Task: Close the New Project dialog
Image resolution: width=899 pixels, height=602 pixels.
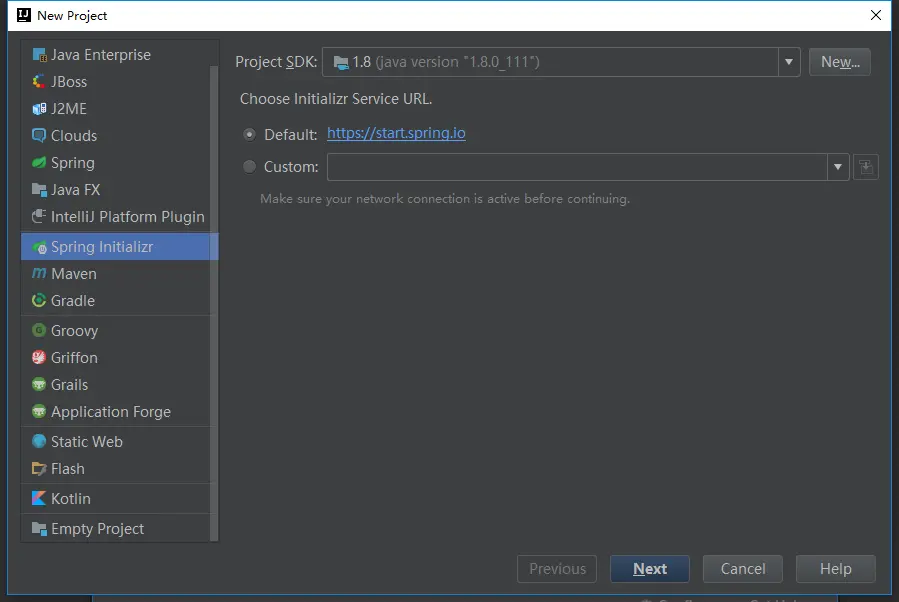Action: point(875,15)
